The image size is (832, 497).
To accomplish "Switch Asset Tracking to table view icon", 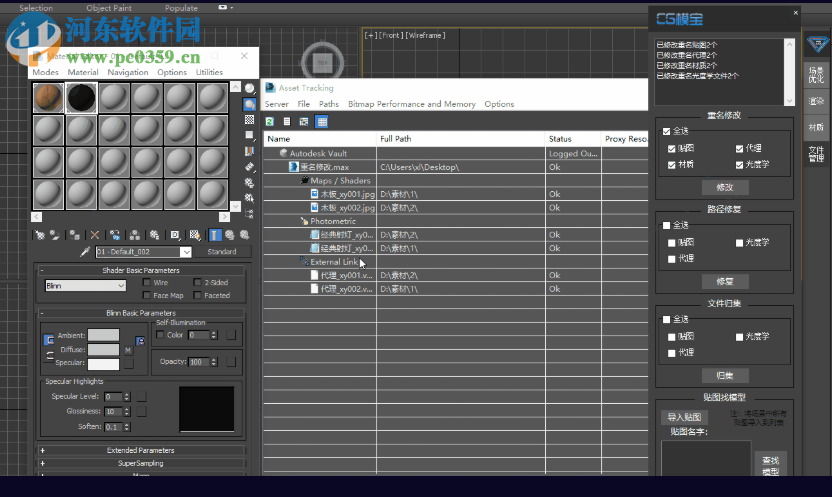I will pos(322,121).
